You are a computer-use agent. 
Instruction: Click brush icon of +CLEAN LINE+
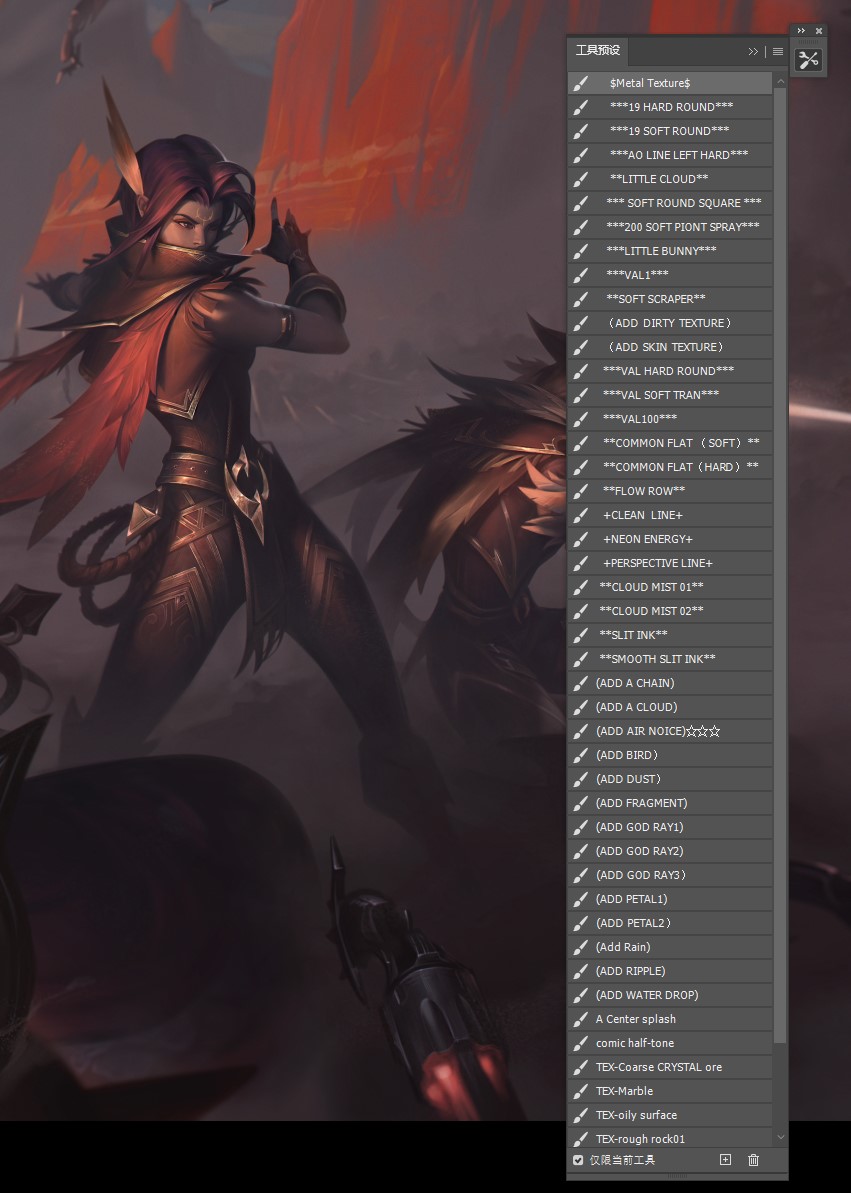pyautogui.click(x=581, y=515)
